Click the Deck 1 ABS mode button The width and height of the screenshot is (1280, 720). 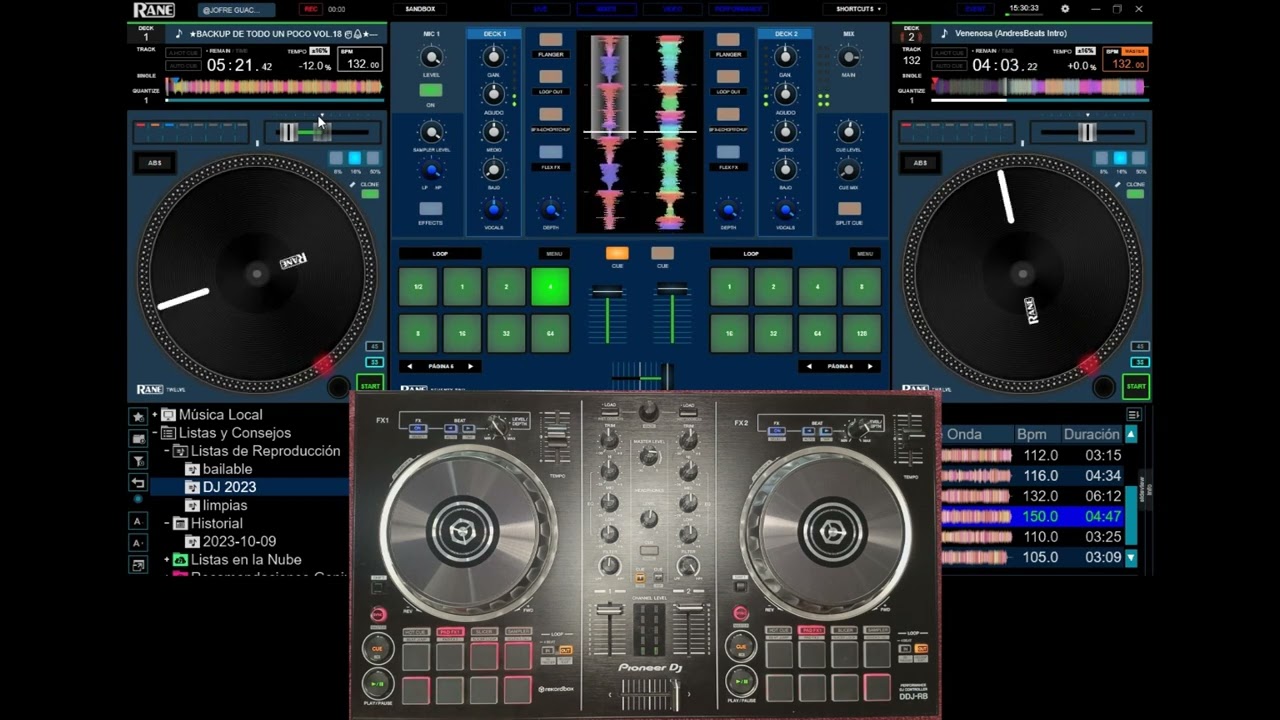coord(155,162)
